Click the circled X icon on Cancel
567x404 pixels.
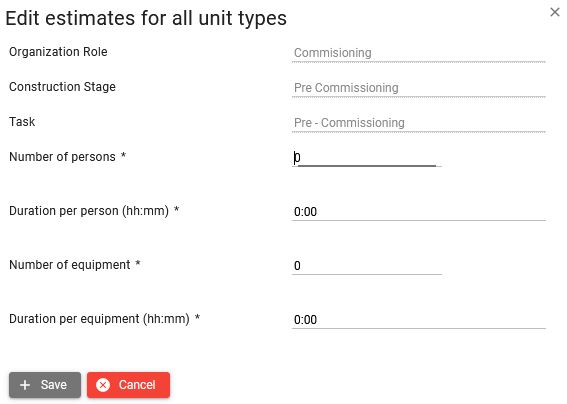click(x=103, y=385)
